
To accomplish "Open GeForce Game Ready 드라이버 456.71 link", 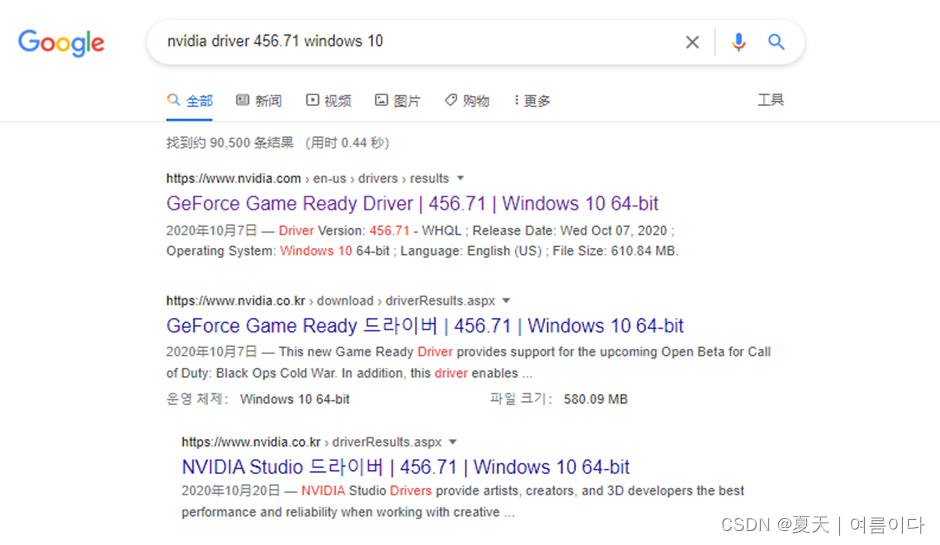I will [425, 326].
